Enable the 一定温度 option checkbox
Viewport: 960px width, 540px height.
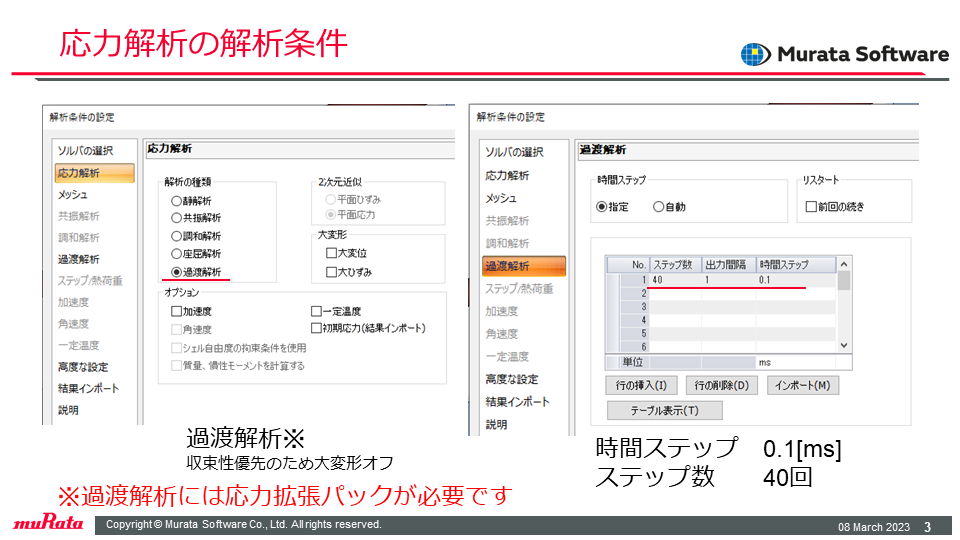pos(317,311)
